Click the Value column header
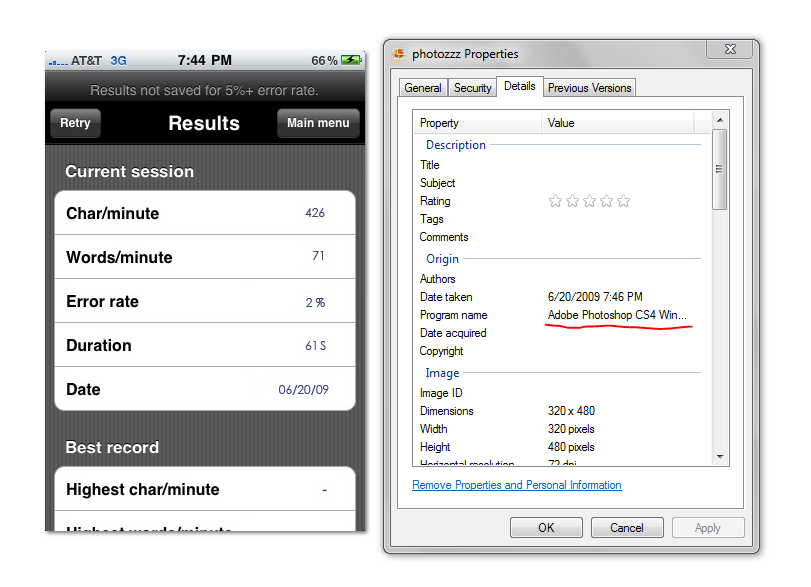Image resolution: width=811 pixels, height=587 pixels. (618, 123)
